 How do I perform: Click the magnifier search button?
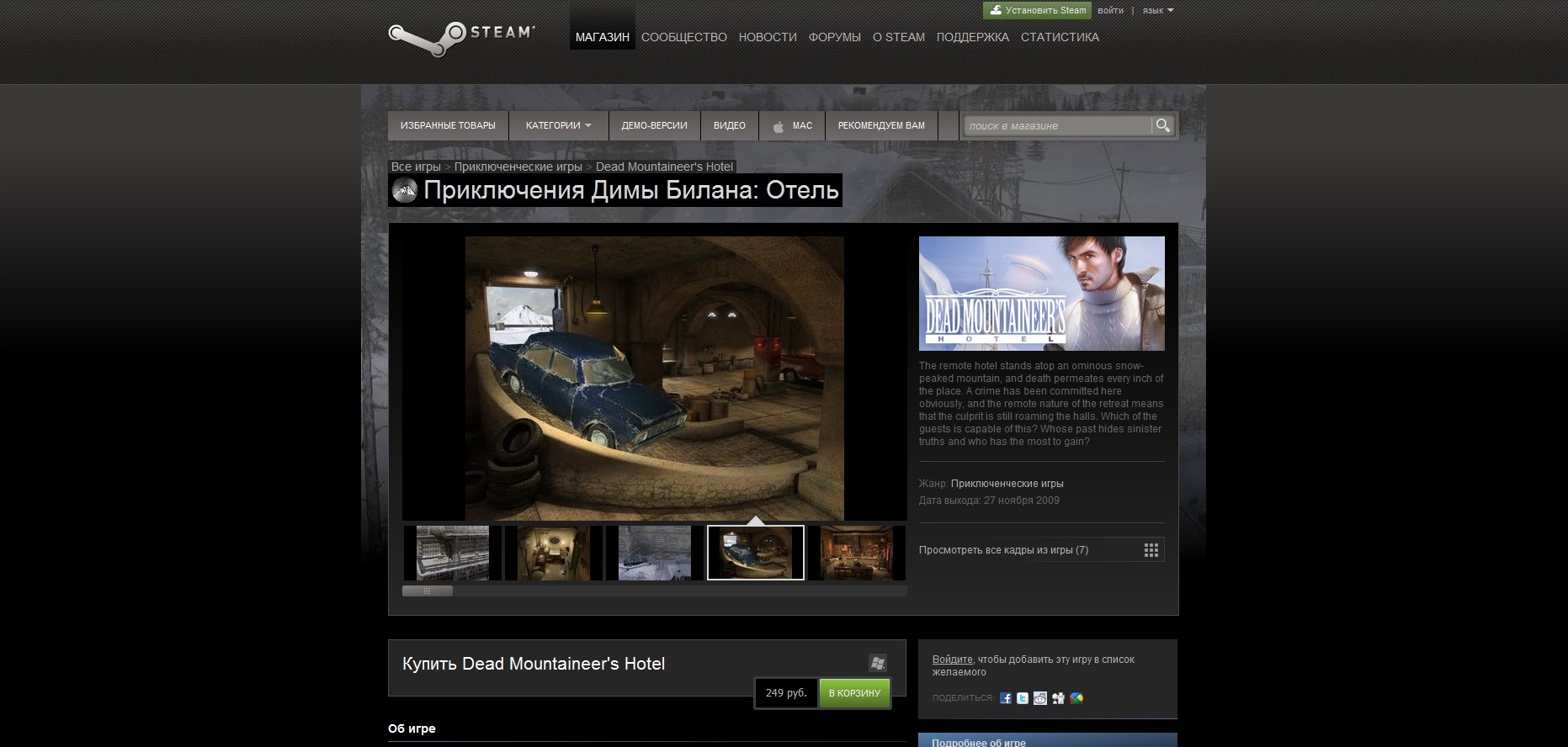(x=1163, y=125)
